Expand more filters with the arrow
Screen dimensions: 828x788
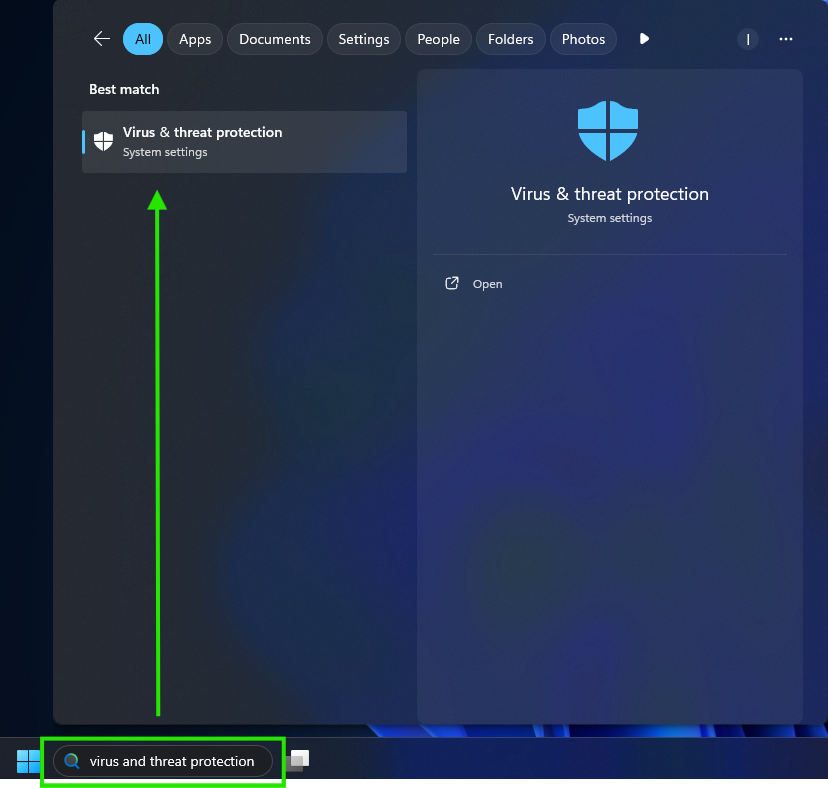(644, 39)
